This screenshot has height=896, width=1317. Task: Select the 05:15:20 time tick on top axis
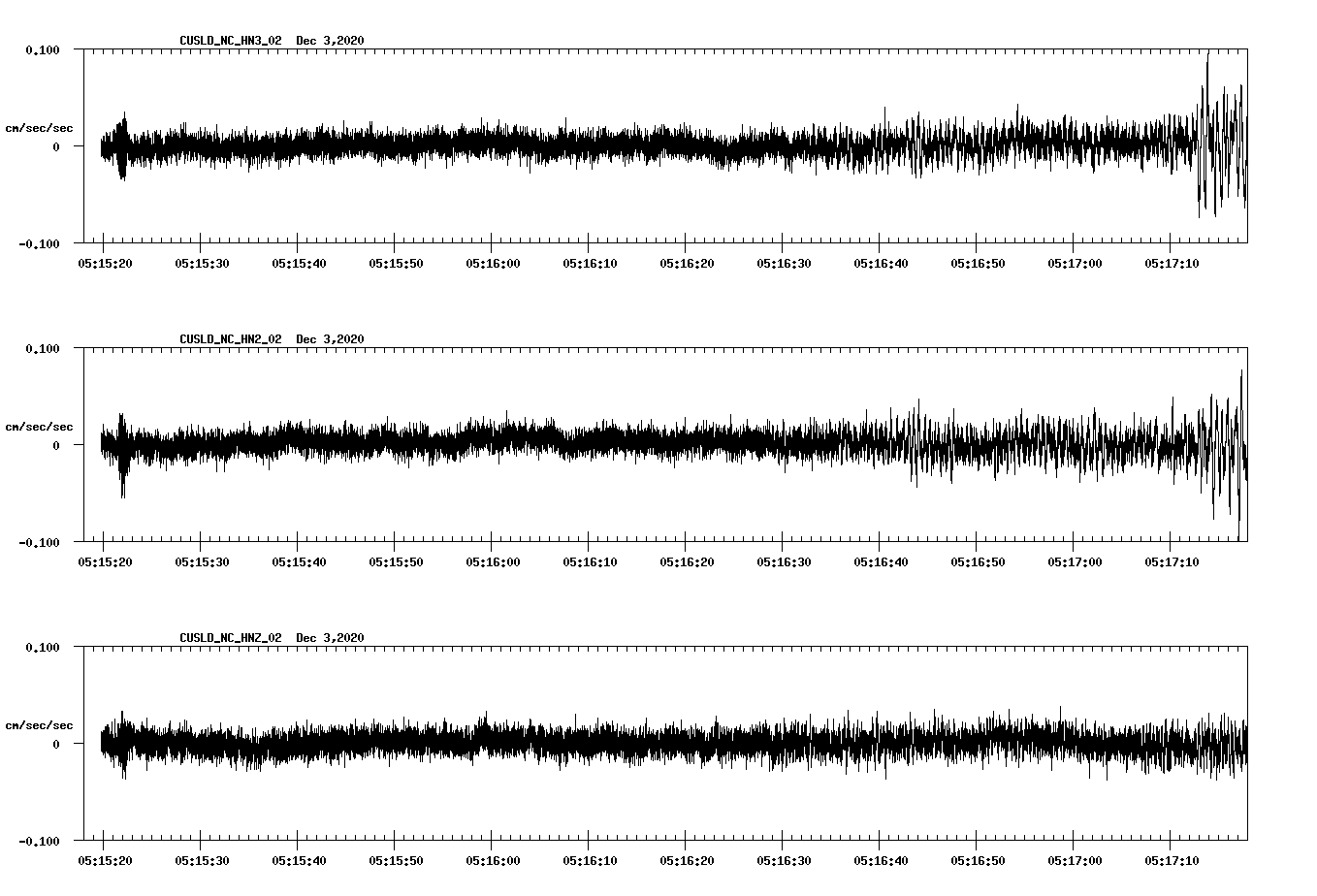[x=103, y=262]
